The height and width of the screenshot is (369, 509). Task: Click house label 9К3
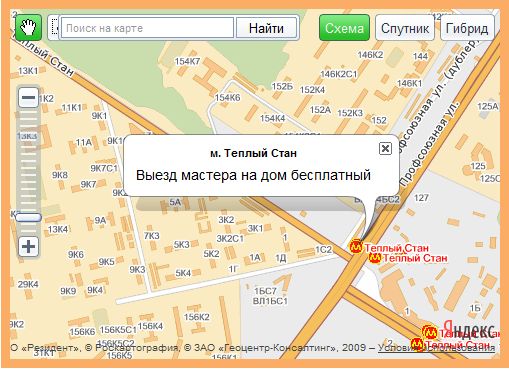137,269
